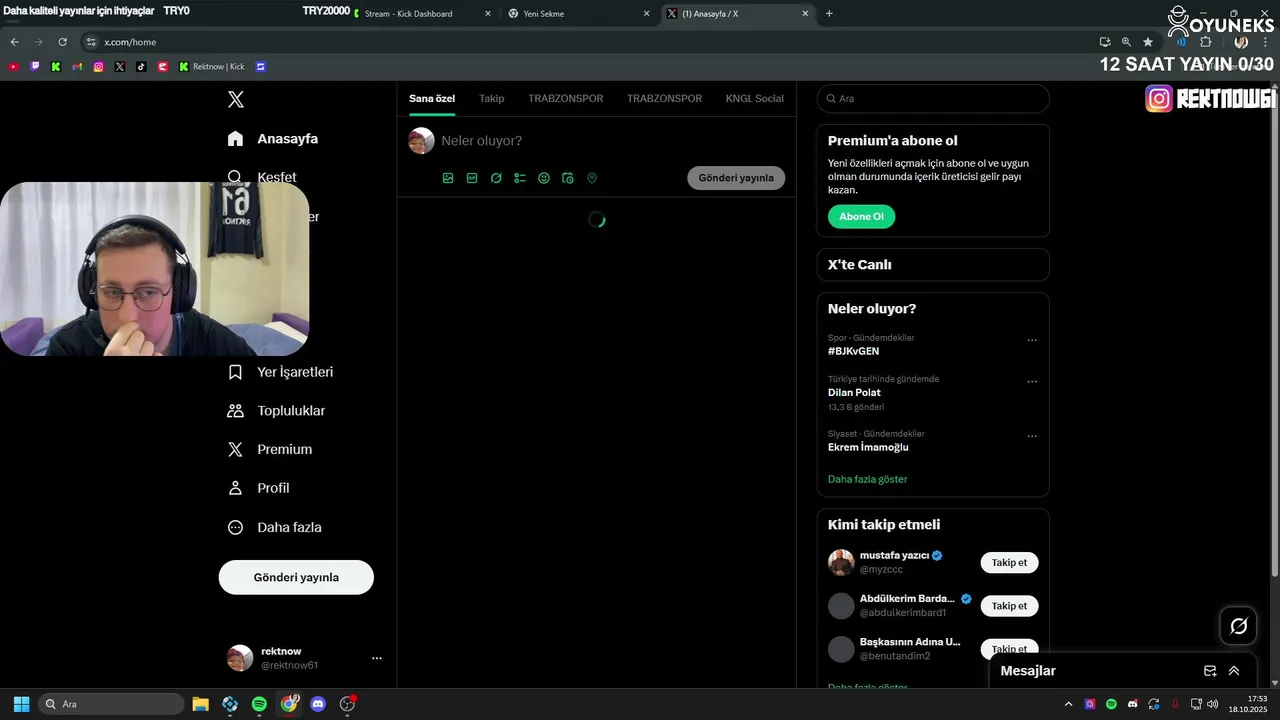
Task: Follow Abdülkerim Barda... account
Action: point(1009,606)
